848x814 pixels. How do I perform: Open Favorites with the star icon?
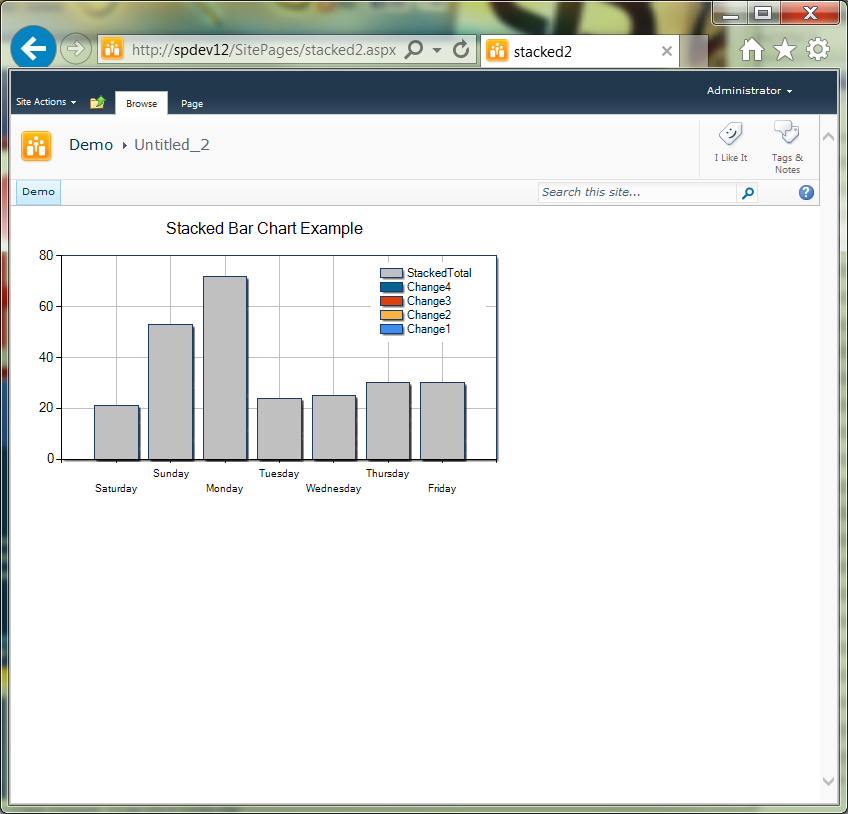point(785,50)
